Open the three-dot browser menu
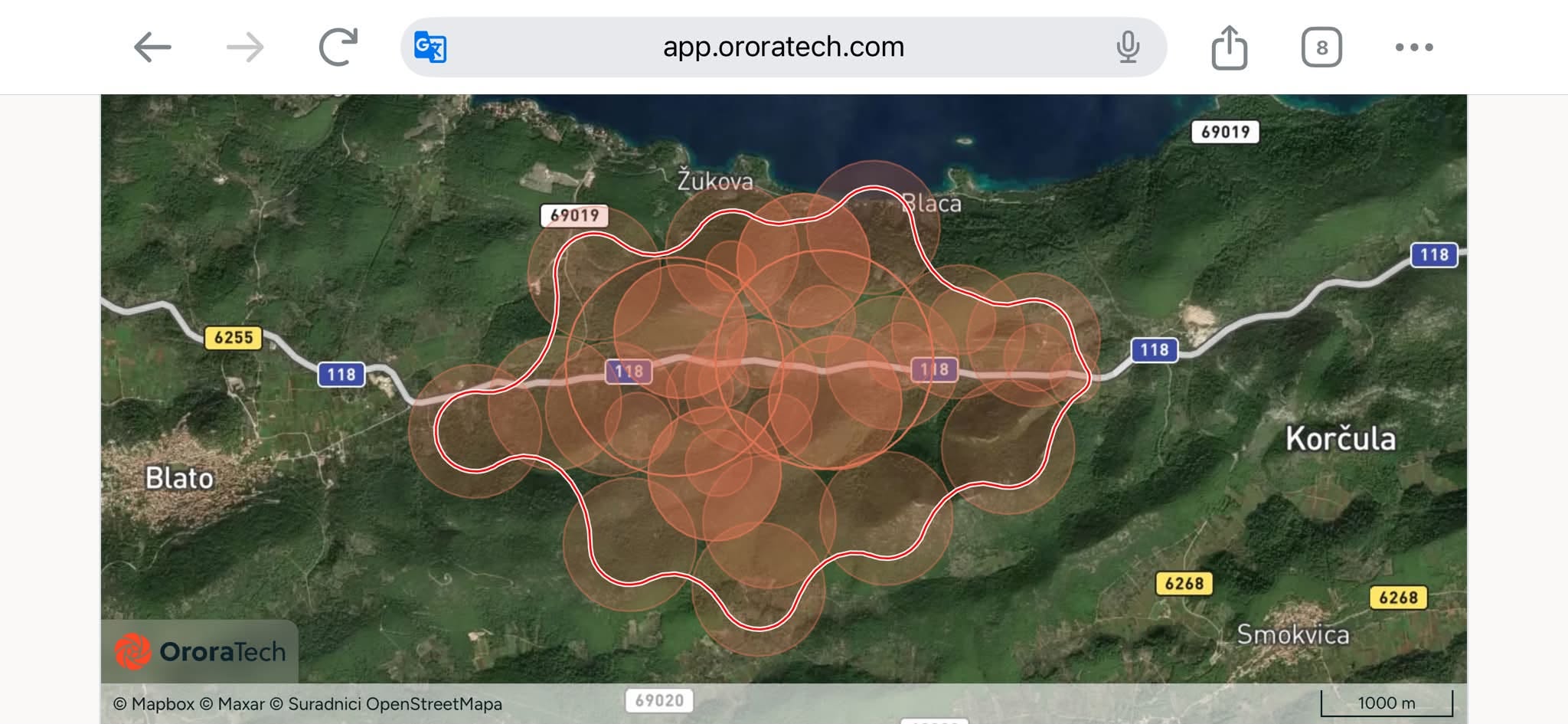Viewport: 1568px width, 724px height. 1414,48
